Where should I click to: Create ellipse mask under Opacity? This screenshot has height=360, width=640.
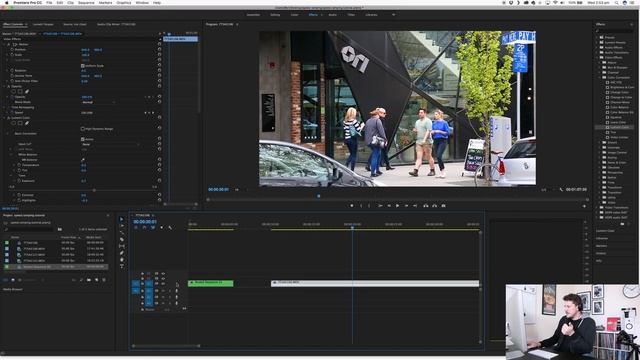pyautogui.click(x=13, y=91)
